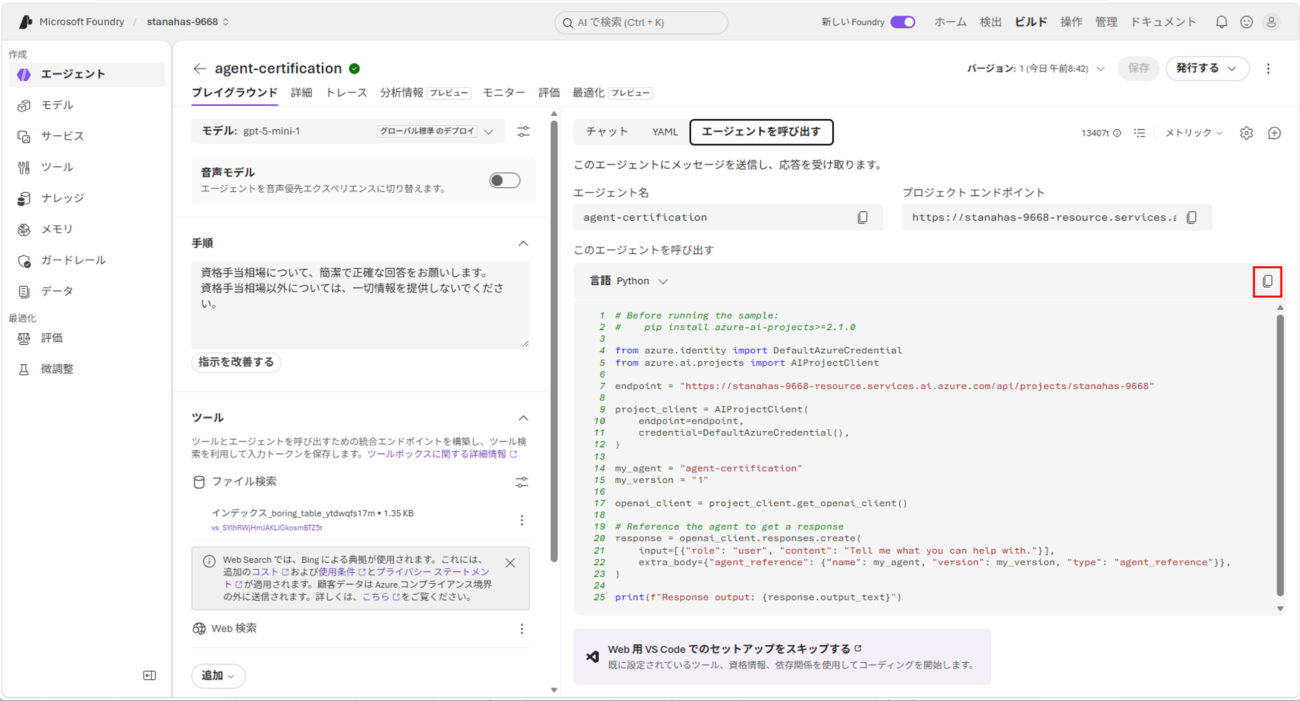Image resolution: width=1300 pixels, height=701 pixels.
Task: Open more options for index file
Action: [521, 520]
